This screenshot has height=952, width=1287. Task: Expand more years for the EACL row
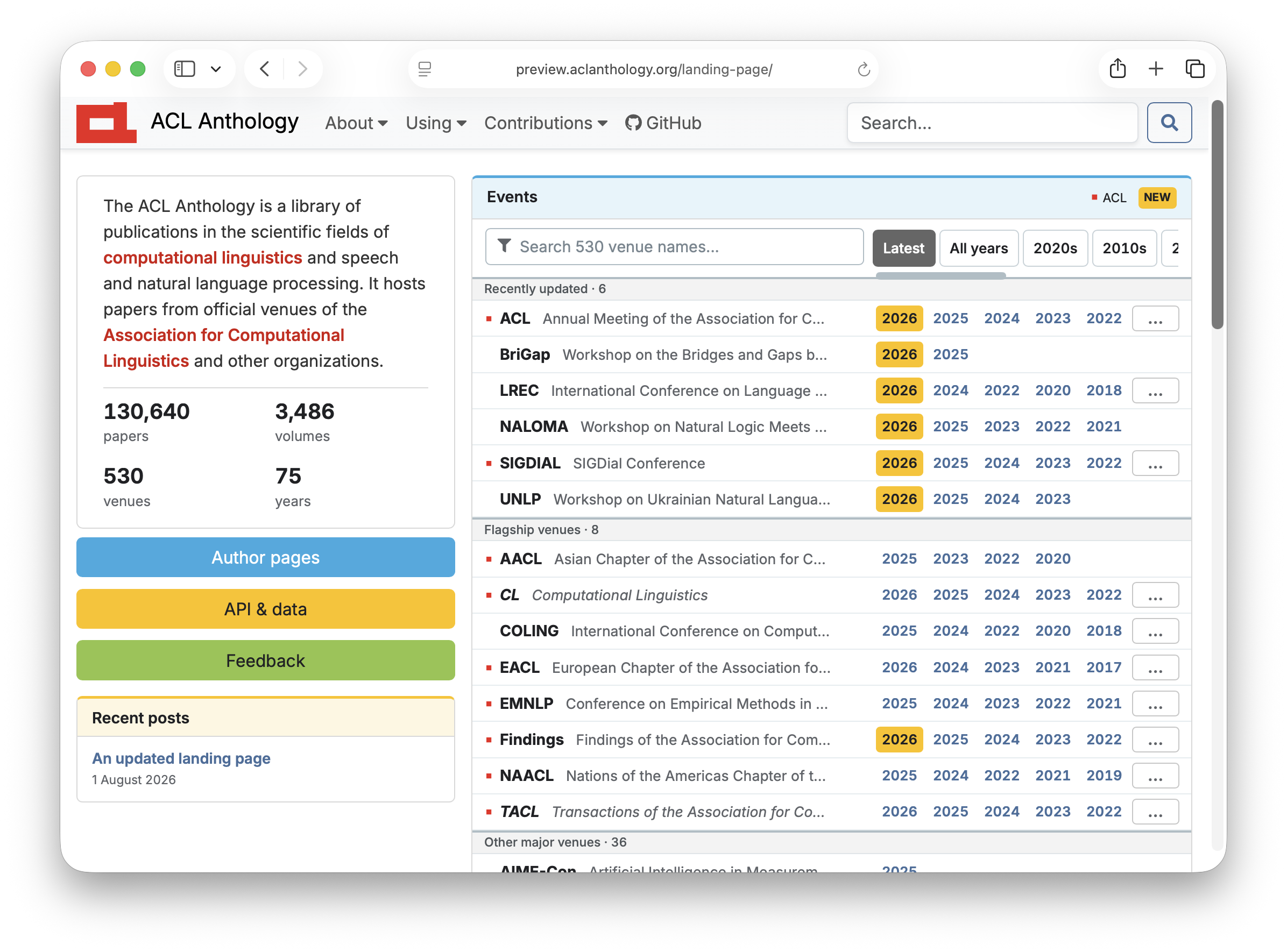point(1155,667)
